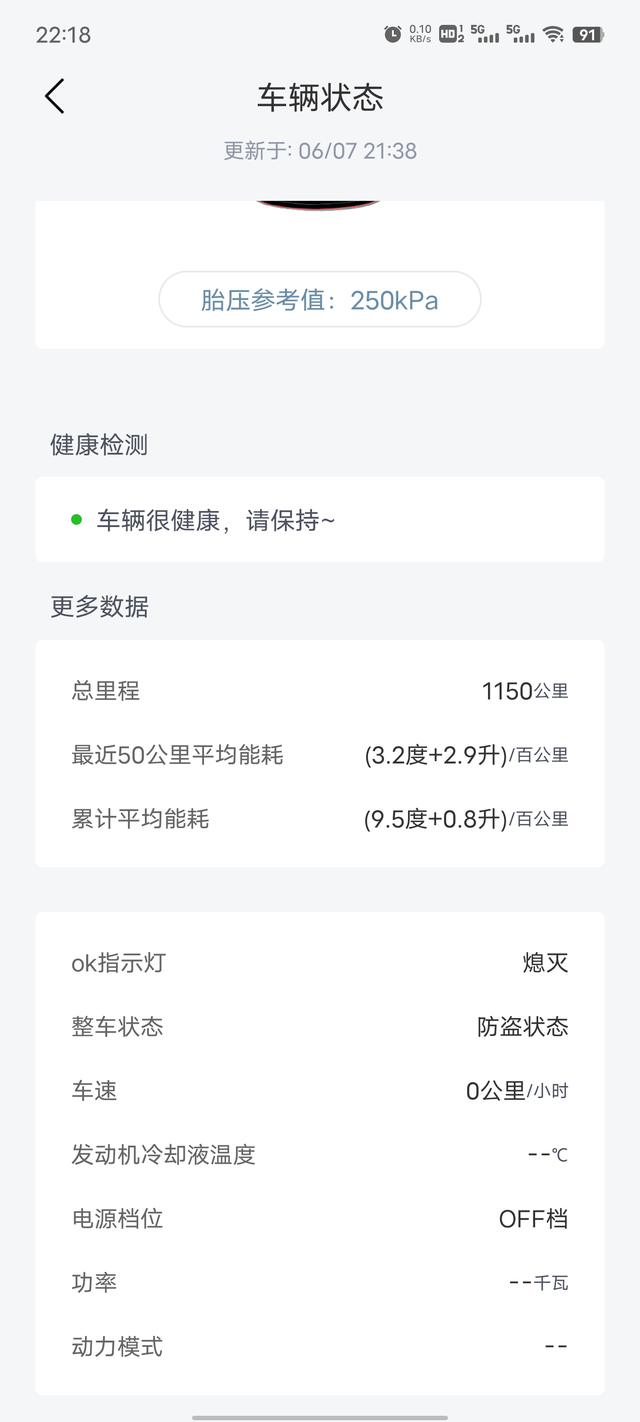This screenshot has width=640, height=1422.
Task: Select the ok指示灯 status row
Action: (x=320, y=963)
